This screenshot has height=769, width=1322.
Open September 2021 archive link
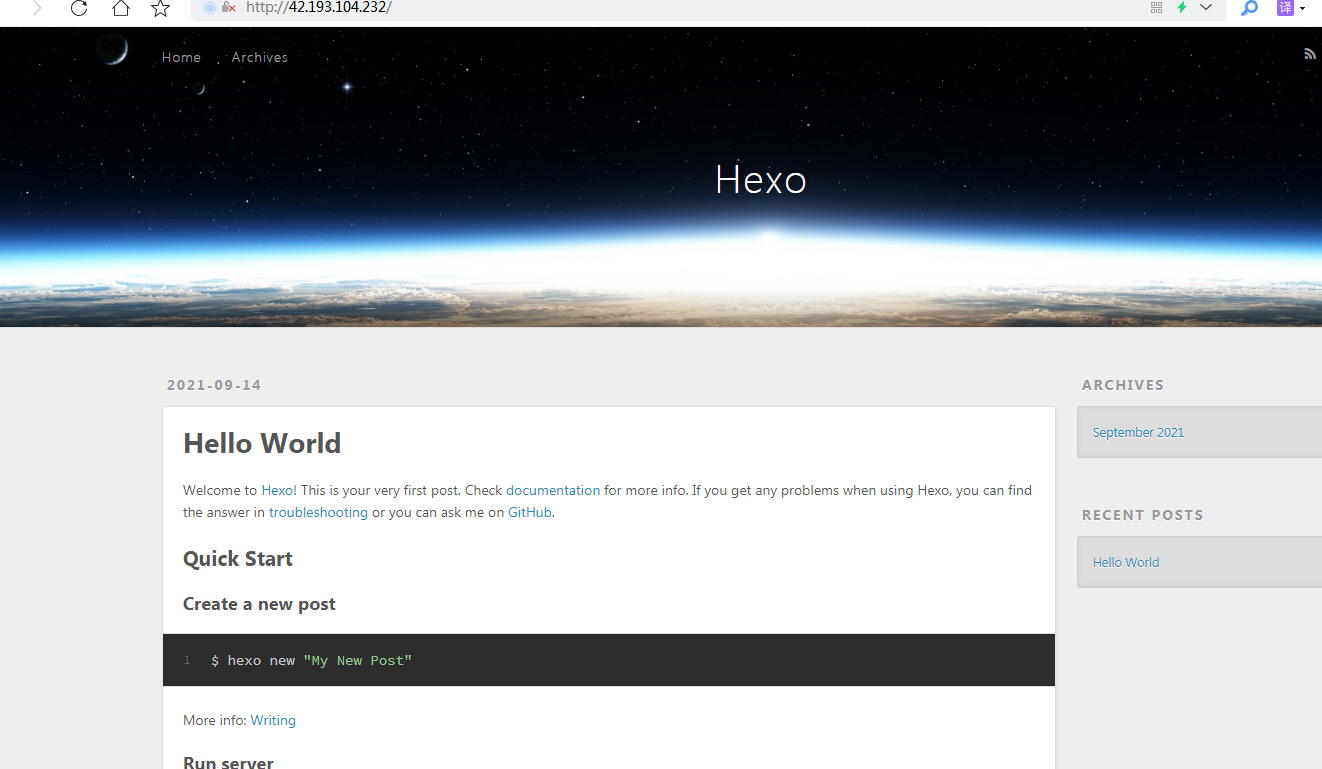tap(1138, 432)
